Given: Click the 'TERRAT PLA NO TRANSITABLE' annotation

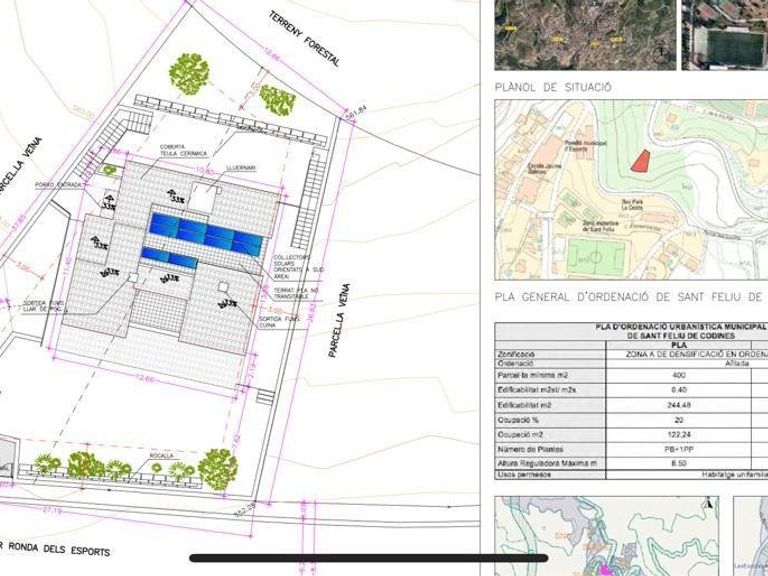Looking at the screenshot, I should tap(295, 293).
